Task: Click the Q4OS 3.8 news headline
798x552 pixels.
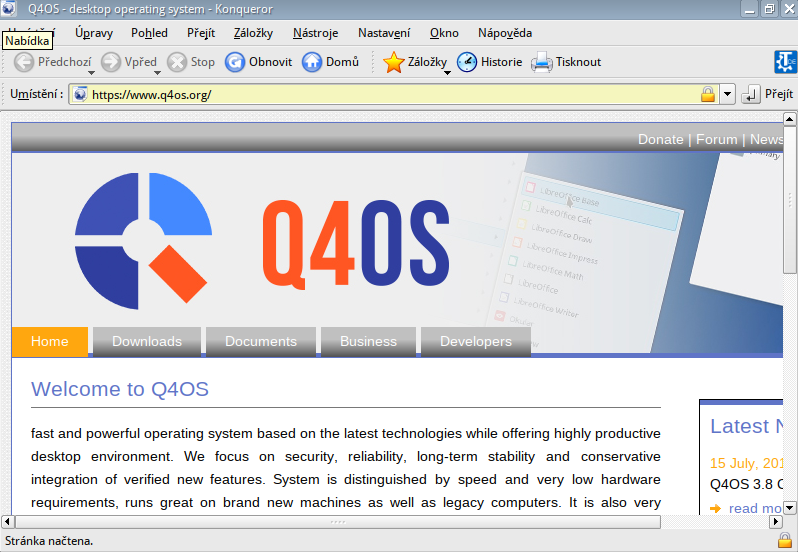Action: click(747, 484)
